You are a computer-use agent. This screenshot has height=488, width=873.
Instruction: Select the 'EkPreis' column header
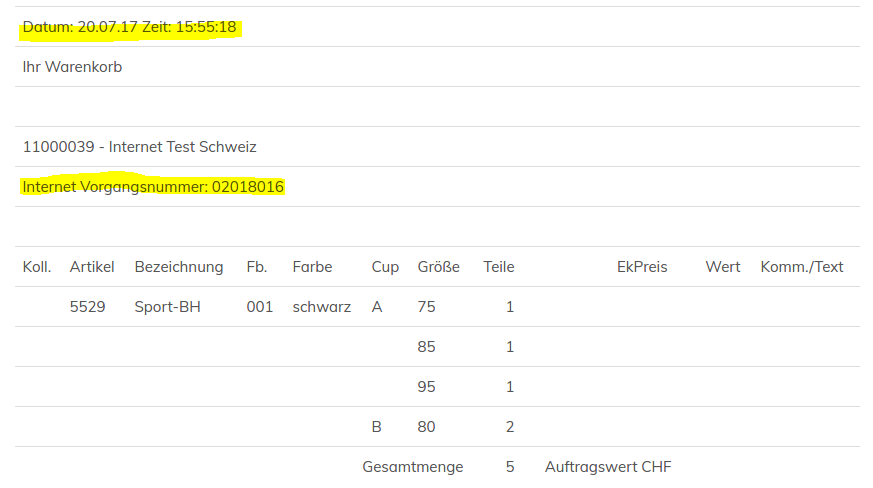(642, 267)
